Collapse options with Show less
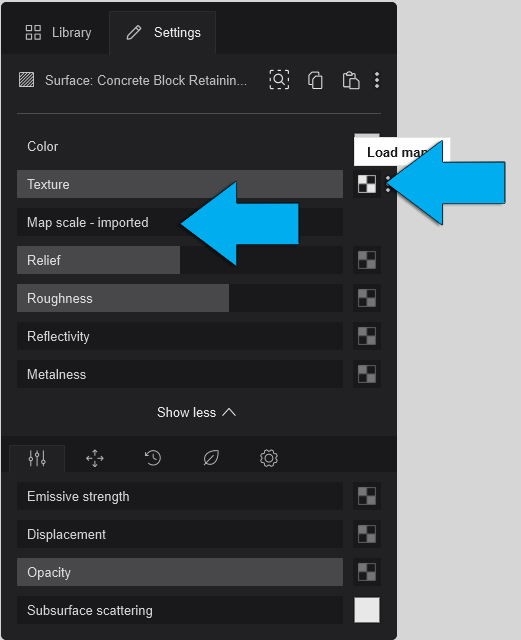 (x=196, y=412)
